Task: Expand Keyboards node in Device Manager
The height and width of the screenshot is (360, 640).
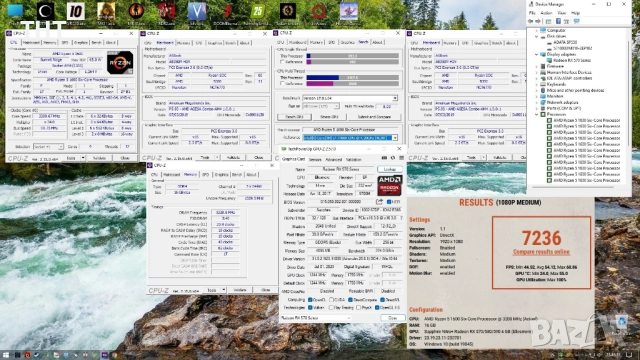Action: point(537,84)
